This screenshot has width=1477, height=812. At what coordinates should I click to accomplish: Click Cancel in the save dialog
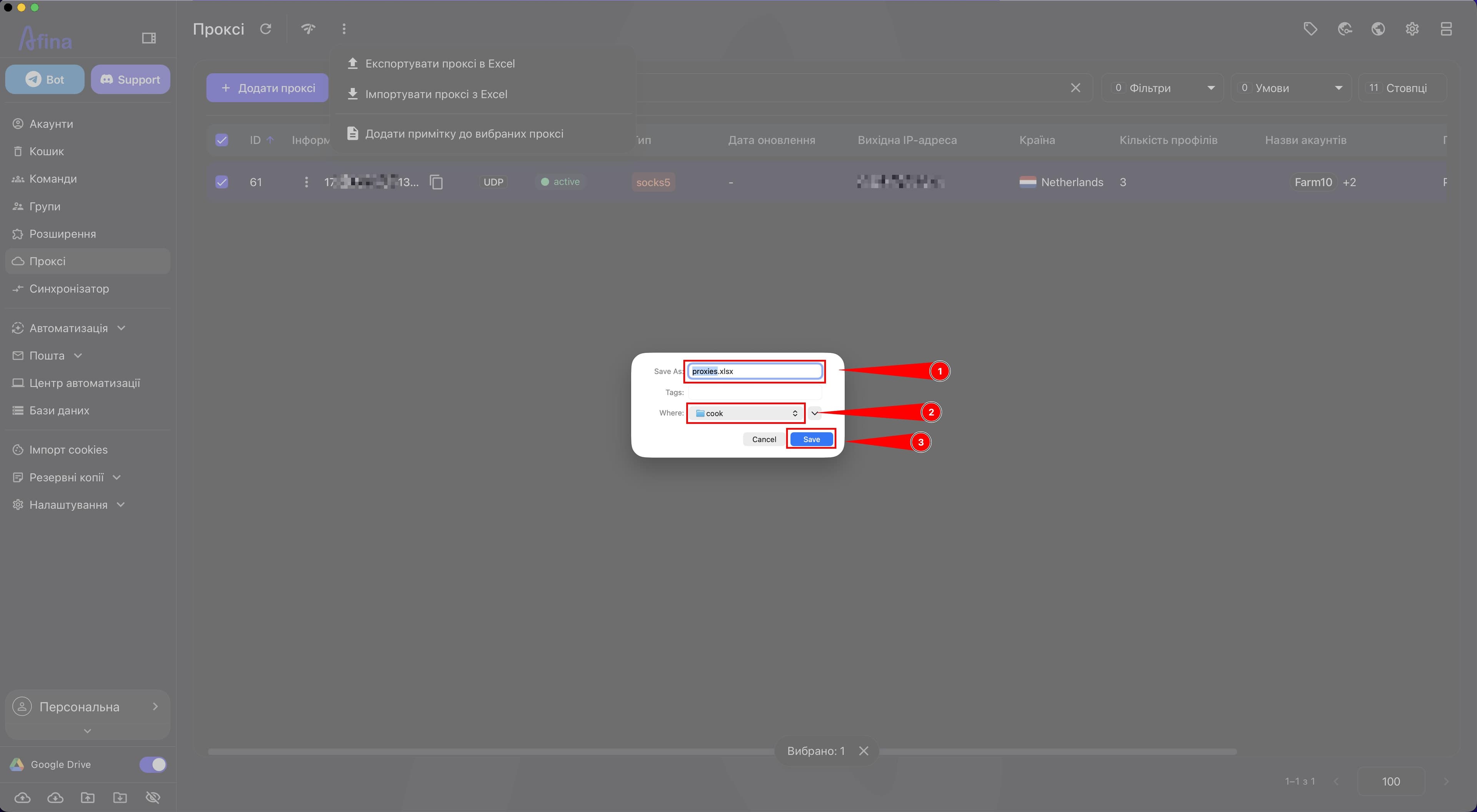click(x=764, y=439)
